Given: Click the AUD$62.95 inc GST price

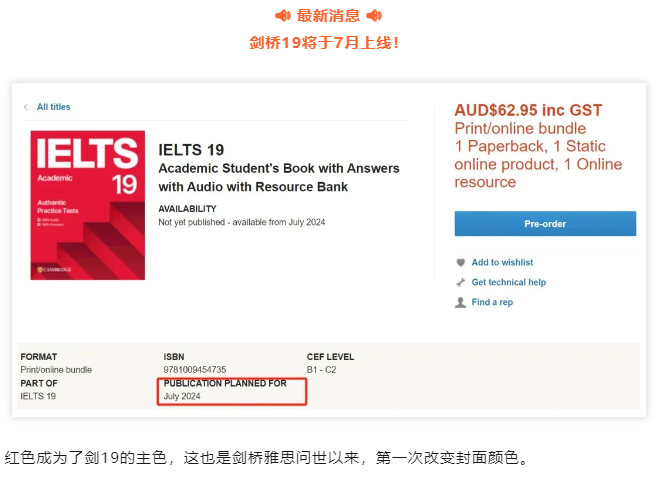Looking at the screenshot, I should 528,110.
